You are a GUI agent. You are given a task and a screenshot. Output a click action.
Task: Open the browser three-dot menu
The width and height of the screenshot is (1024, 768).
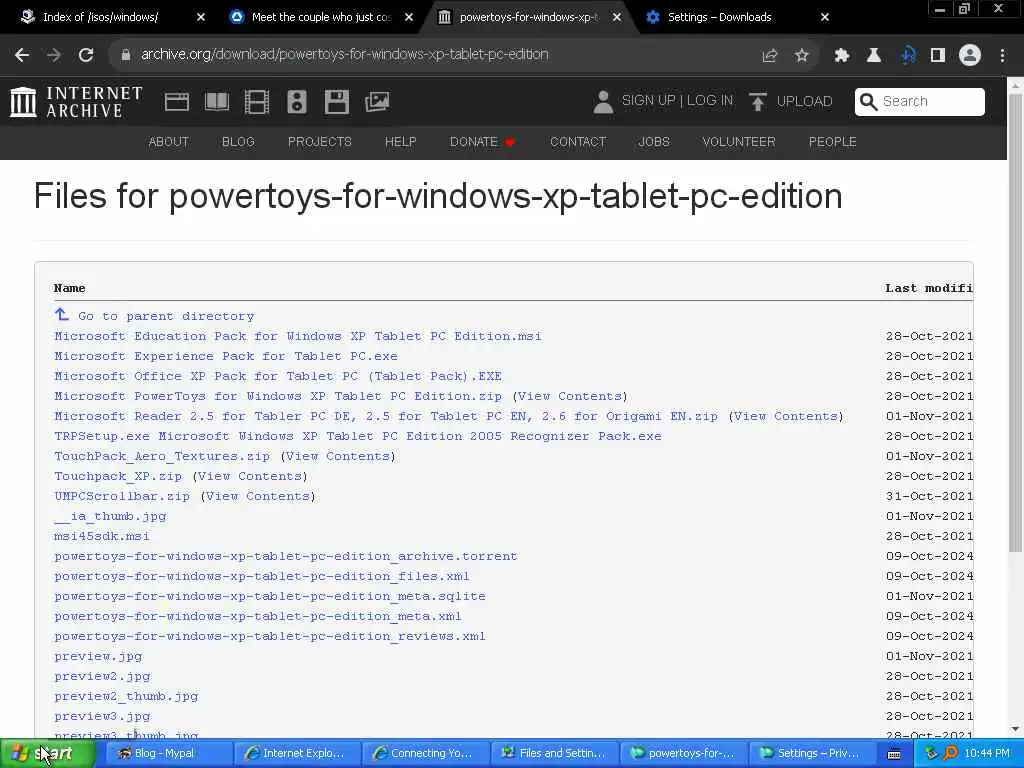pos(1002,56)
